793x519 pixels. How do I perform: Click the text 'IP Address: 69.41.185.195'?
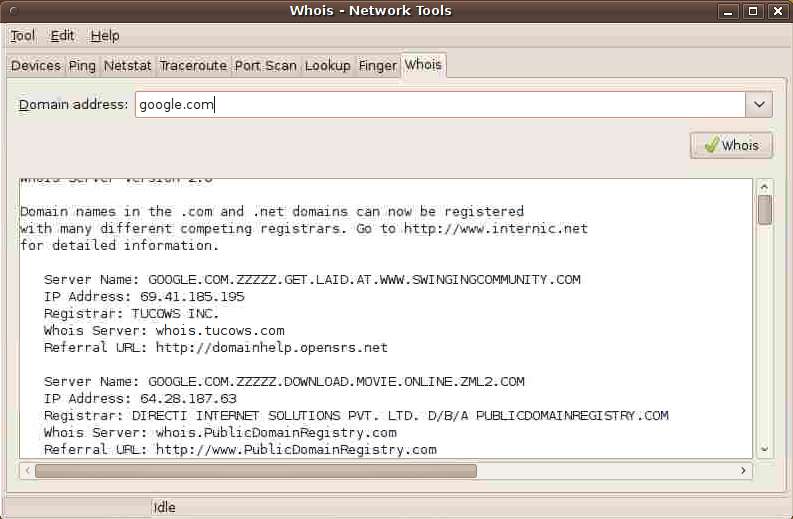pos(144,296)
